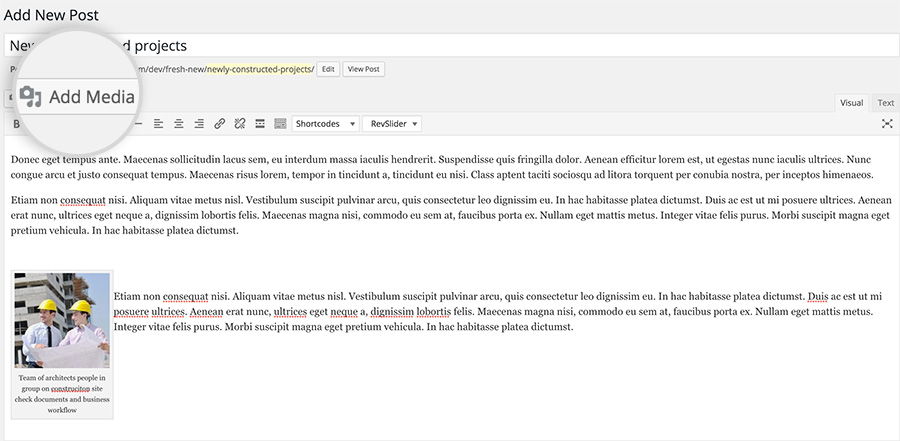Align text right
Viewport: 900px width, 441px height.
click(199, 123)
